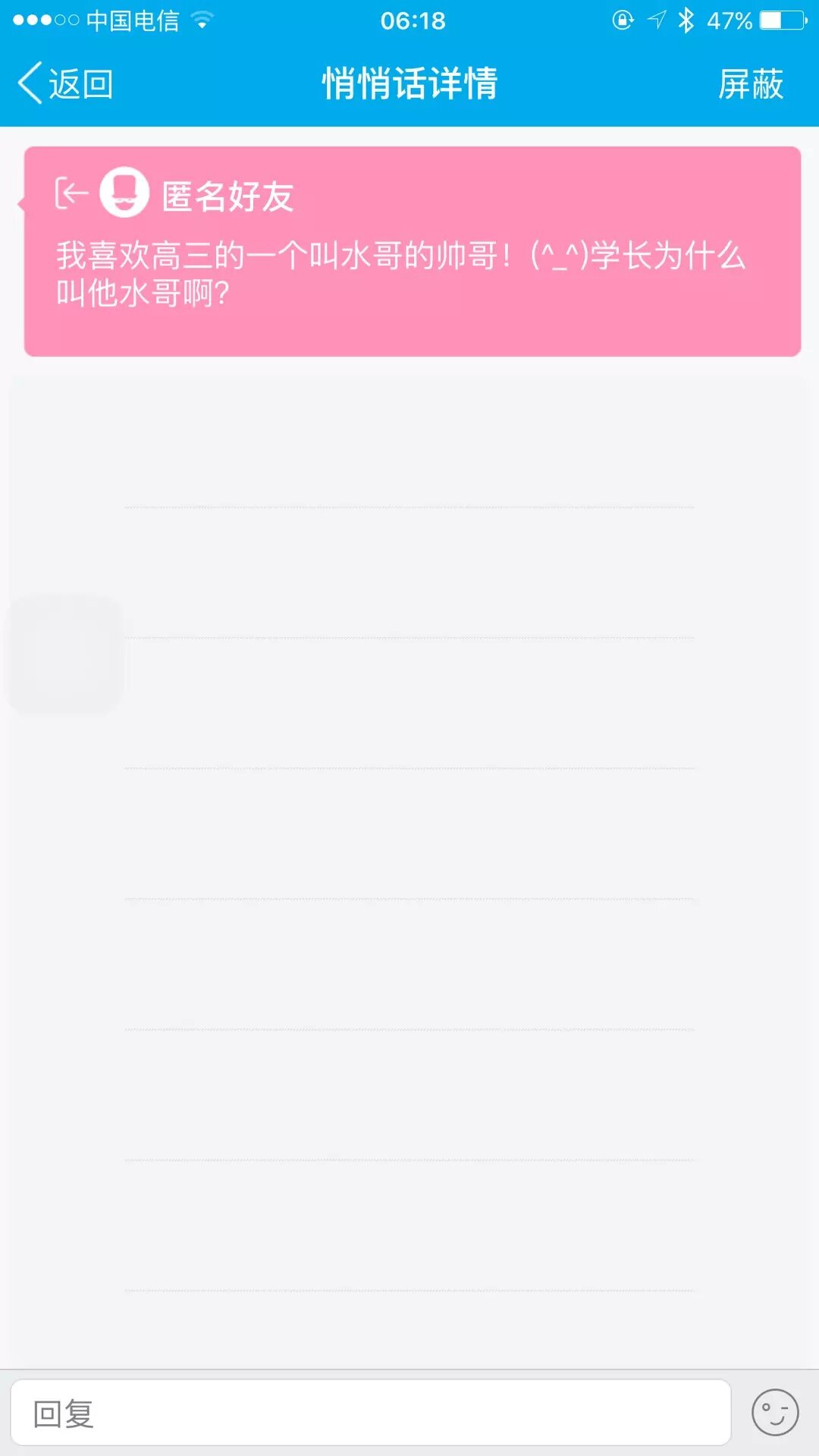Open the emoji picker smiley icon
819x1456 pixels.
[x=774, y=1413]
